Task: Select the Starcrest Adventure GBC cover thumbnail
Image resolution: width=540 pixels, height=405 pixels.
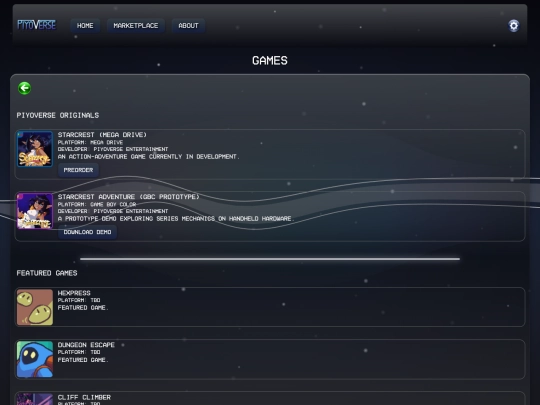Action: click(x=35, y=211)
